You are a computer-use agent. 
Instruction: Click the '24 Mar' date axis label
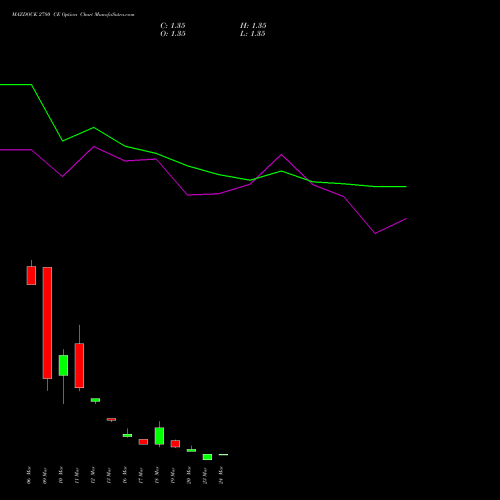pyautogui.click(x=221, y=475)
